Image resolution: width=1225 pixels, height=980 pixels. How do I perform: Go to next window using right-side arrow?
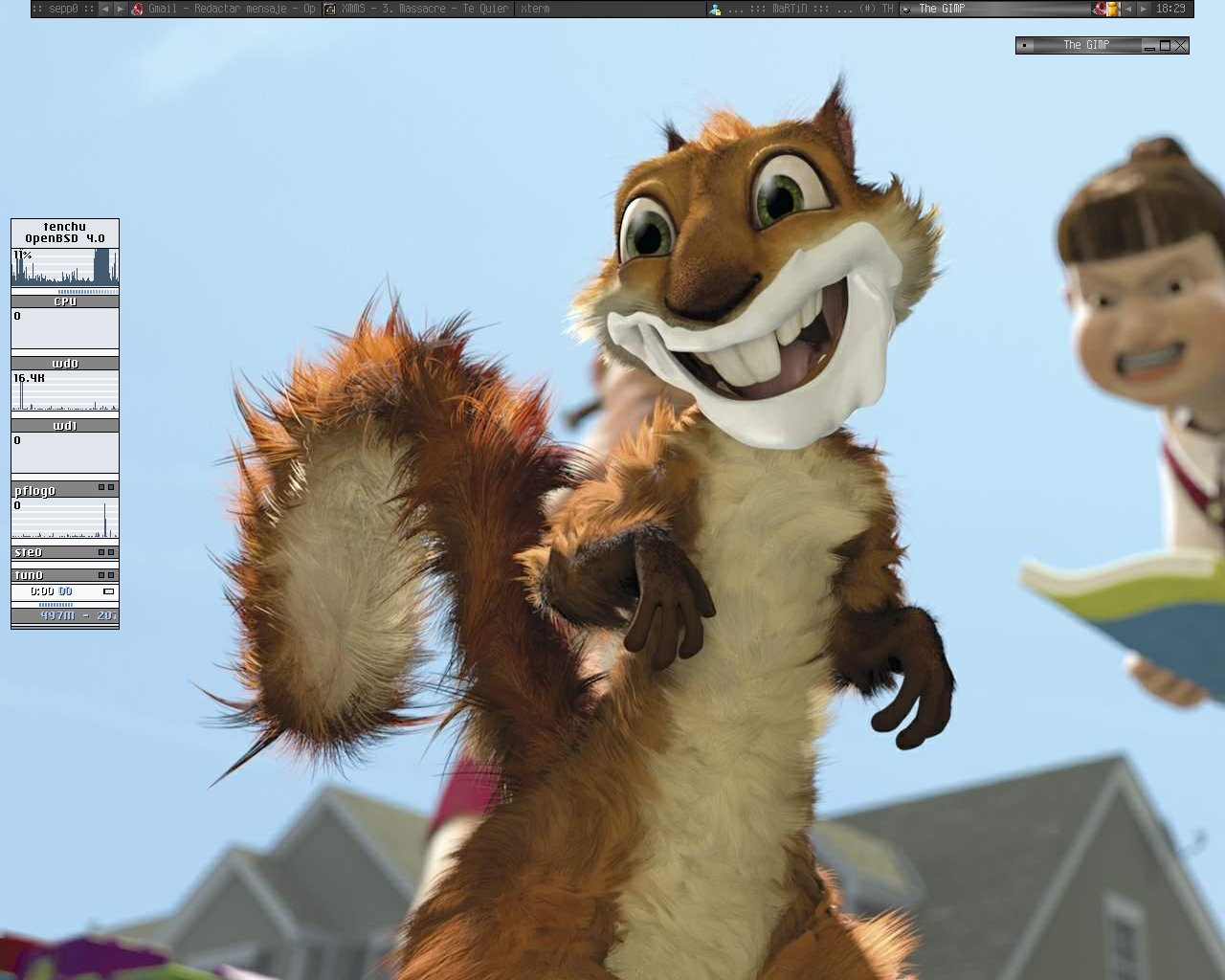(1144, 9)
